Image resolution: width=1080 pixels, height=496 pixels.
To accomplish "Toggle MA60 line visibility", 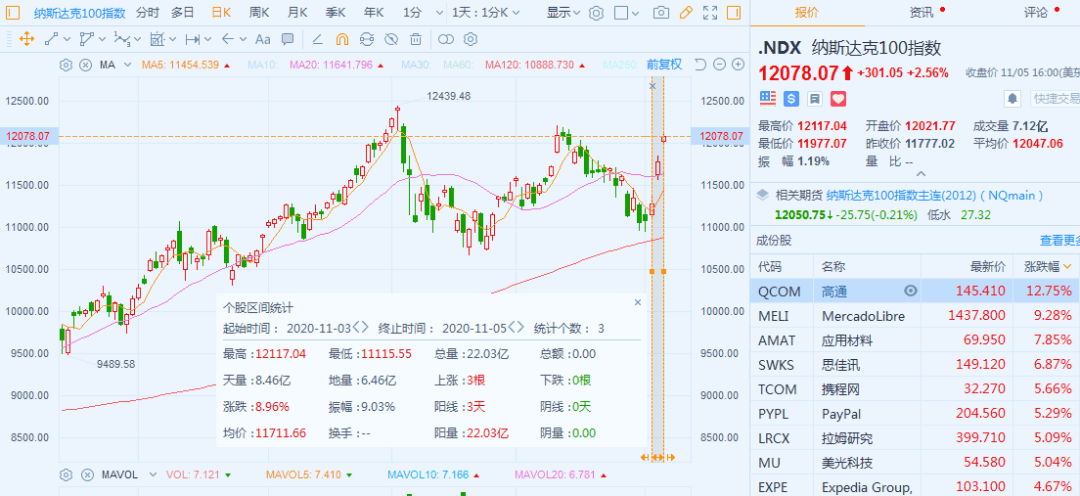I will point(459,65).
